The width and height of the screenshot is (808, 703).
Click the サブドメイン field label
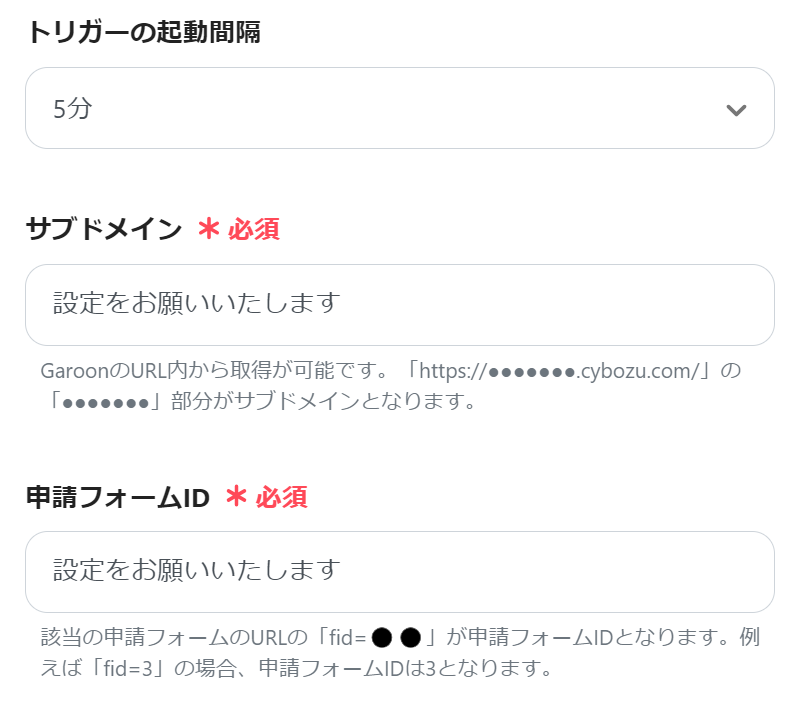[104, 228]
